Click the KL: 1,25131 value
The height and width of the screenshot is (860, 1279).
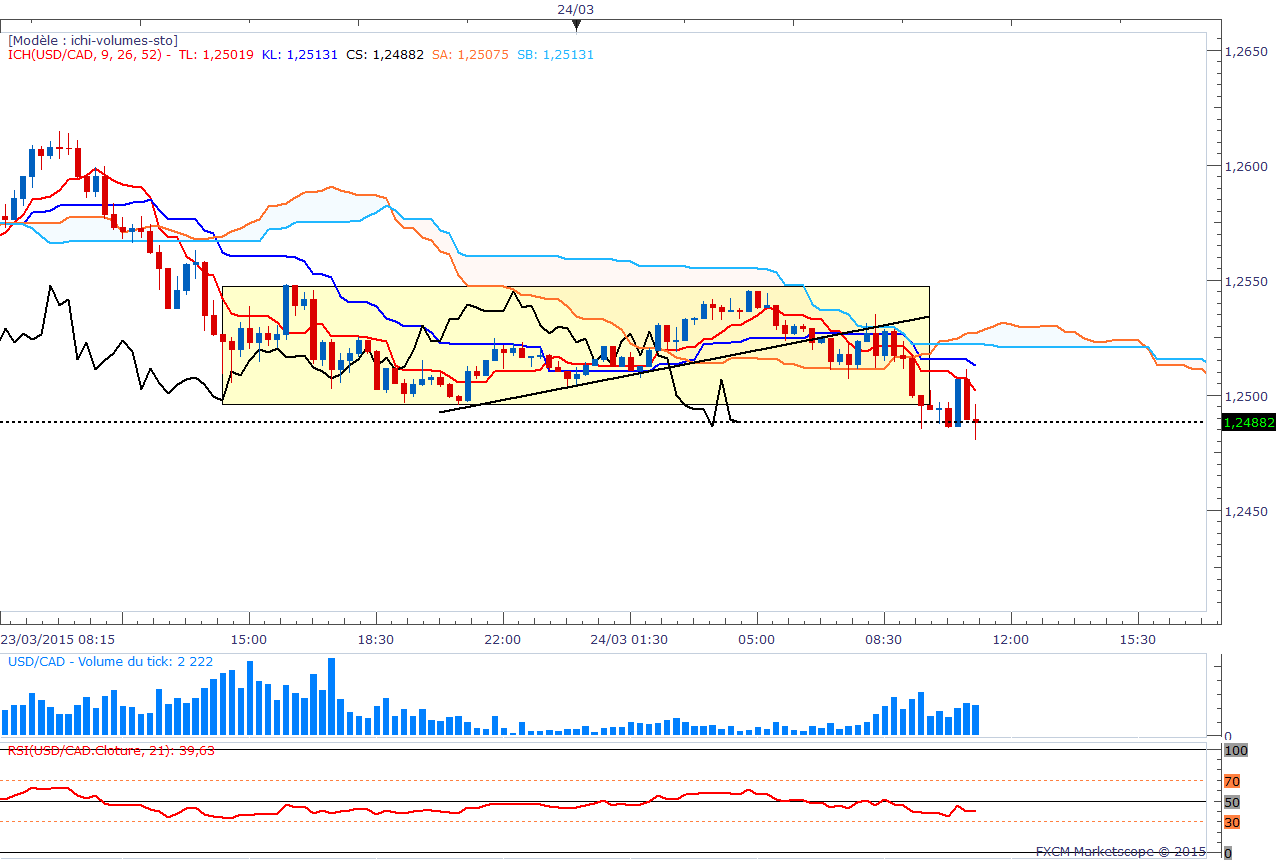[x=300, y=55]
